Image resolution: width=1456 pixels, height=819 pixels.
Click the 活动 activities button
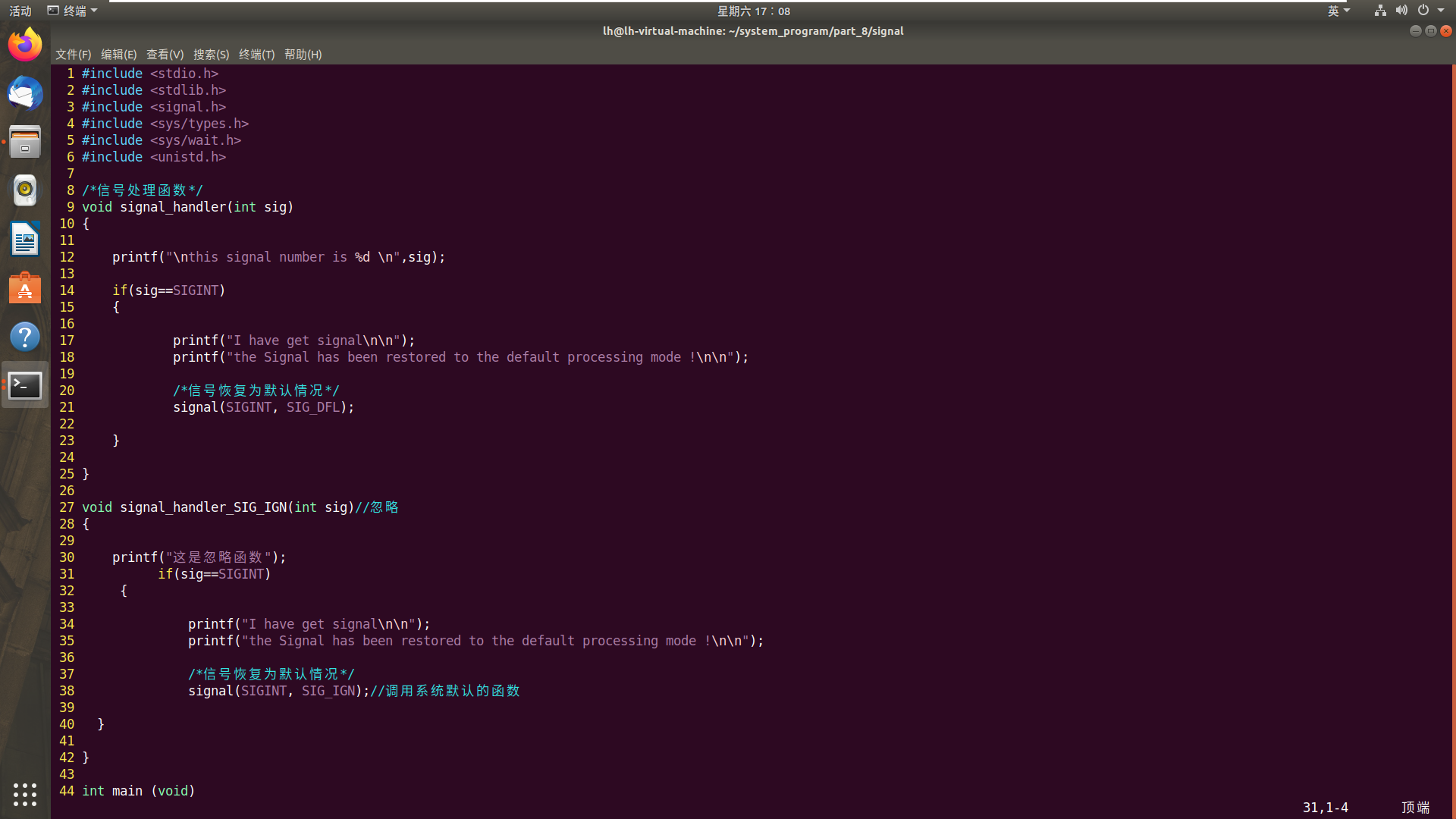pyautogui.click(x=20, y=11)
